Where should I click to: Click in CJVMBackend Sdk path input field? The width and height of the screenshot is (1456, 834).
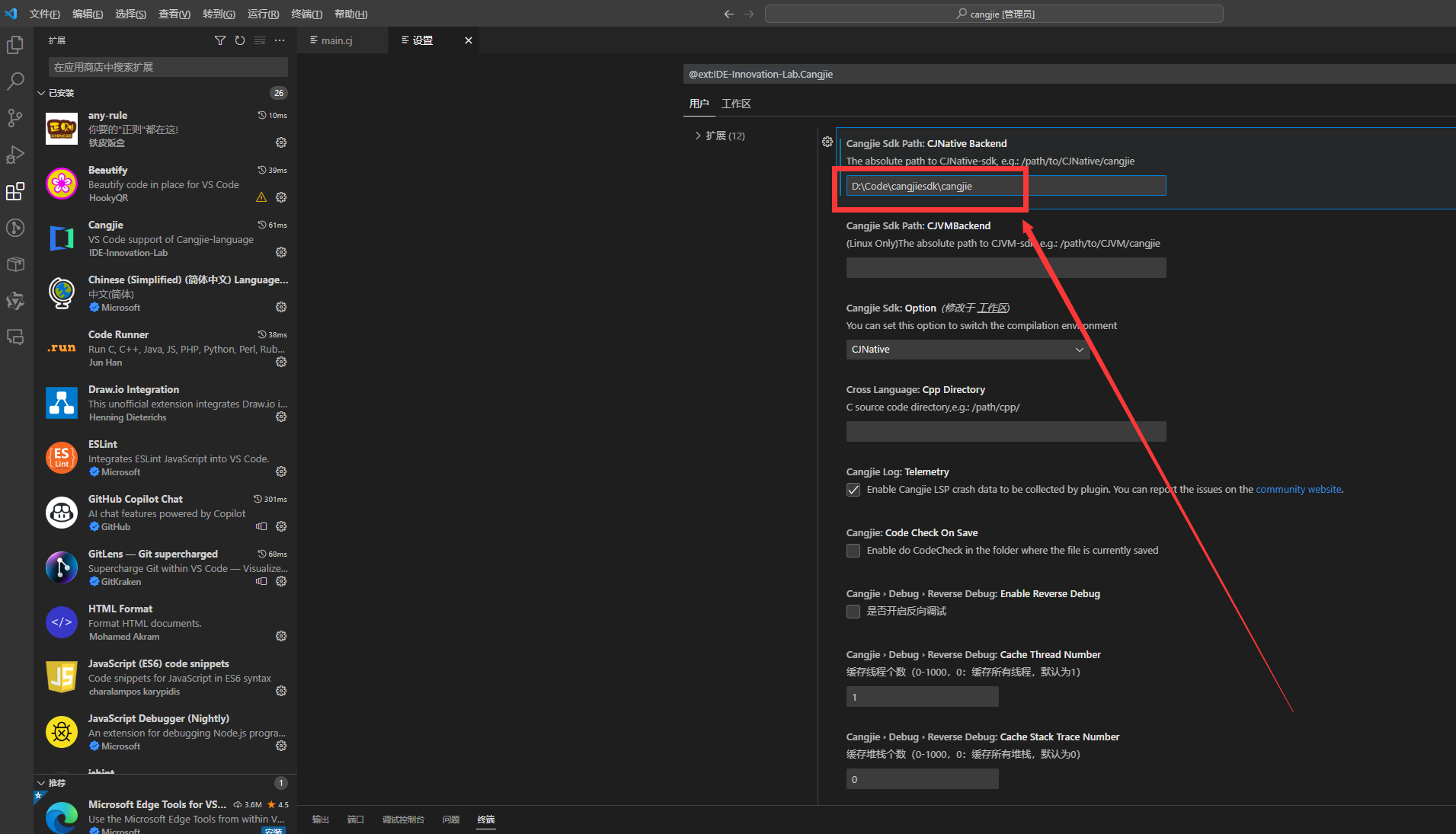click(1006, 268)
